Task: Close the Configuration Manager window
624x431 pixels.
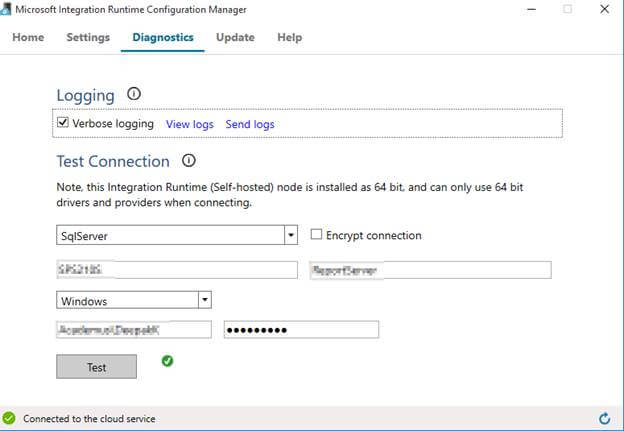Action: 604,10
